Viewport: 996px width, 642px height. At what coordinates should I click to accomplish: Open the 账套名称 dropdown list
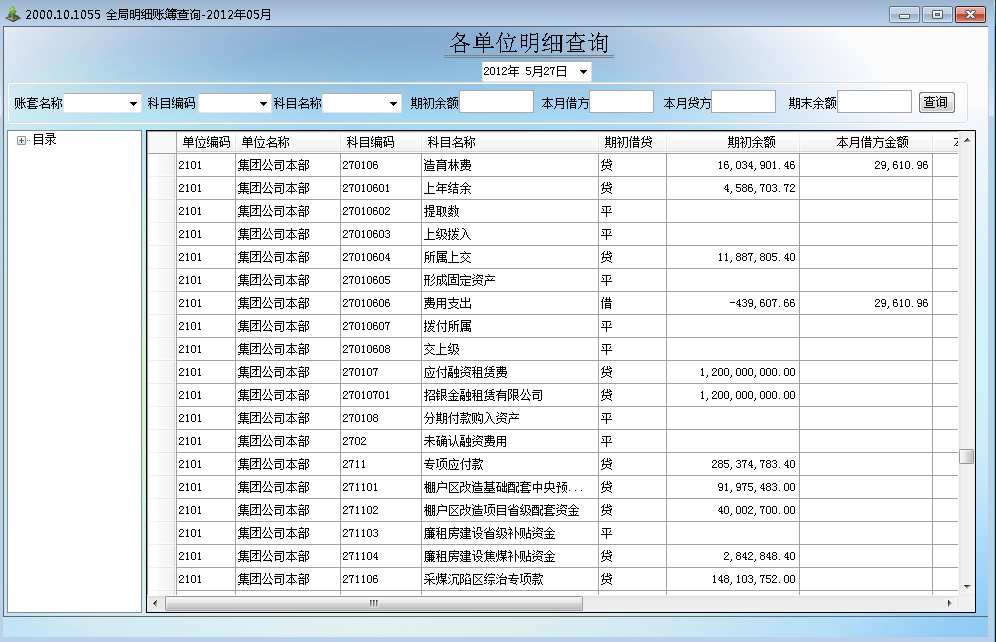pyautogui.click(x=133, y=103)
